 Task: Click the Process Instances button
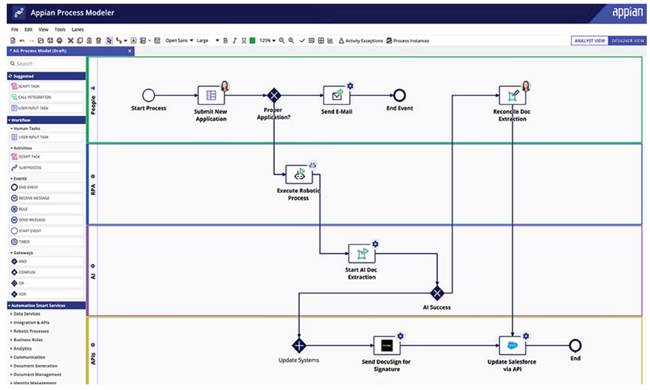pyautogui.click(x=407, y=41)
